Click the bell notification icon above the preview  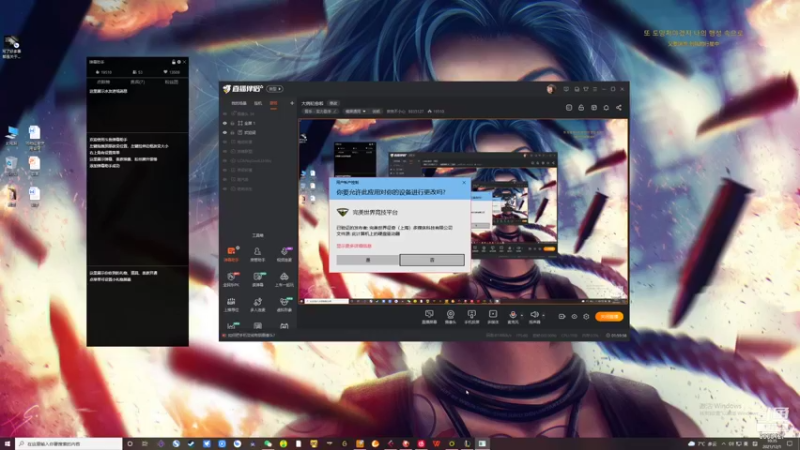pyautogui.click(x=606, y=108)
